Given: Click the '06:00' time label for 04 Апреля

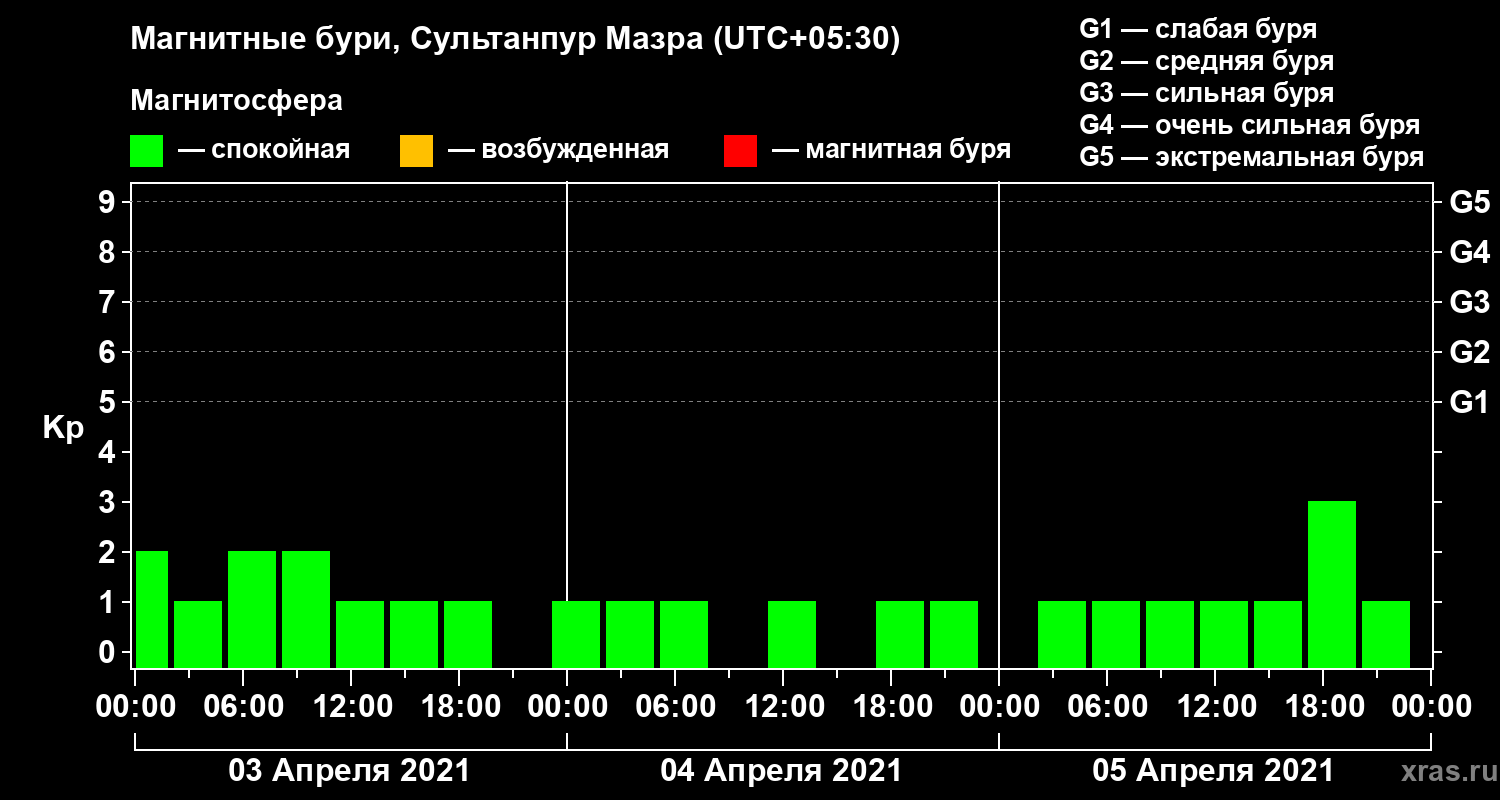Looking at the screenshot, I should pos(675,706).
